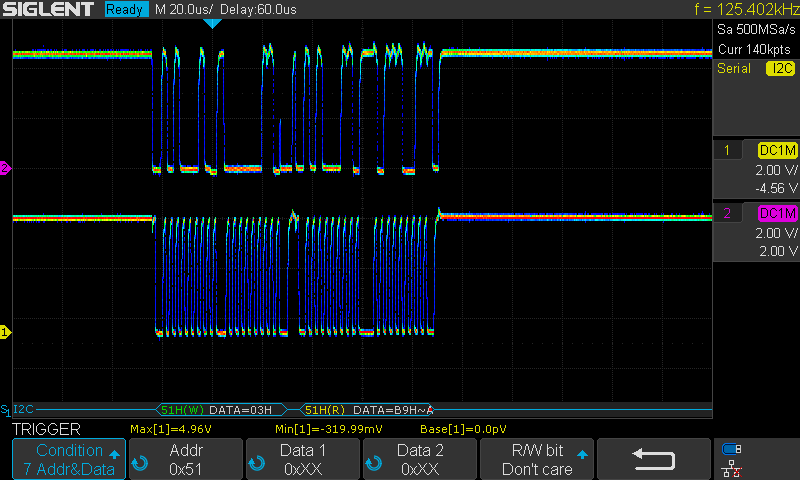The image size is (800, 480).
Task: Click the Delay:60.0us readout
Action: coord(258,9)
